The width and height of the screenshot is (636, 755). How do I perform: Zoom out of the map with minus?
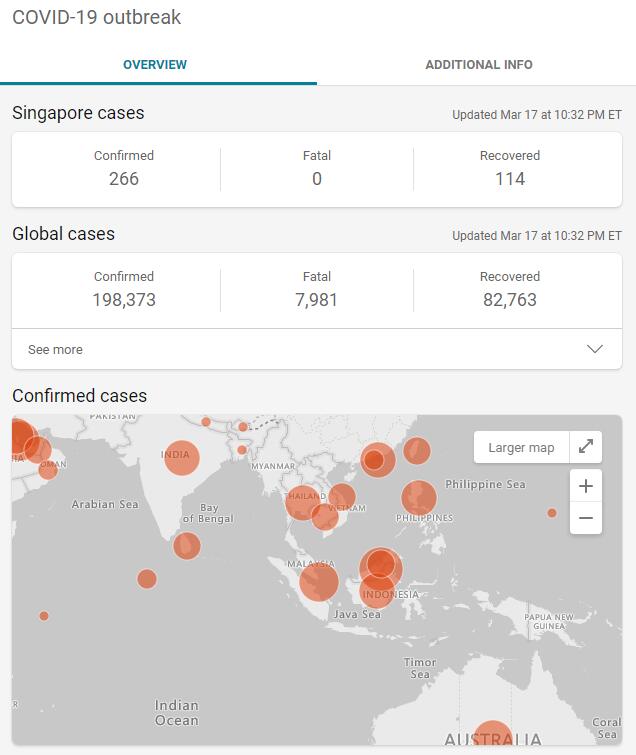(585, 518)
